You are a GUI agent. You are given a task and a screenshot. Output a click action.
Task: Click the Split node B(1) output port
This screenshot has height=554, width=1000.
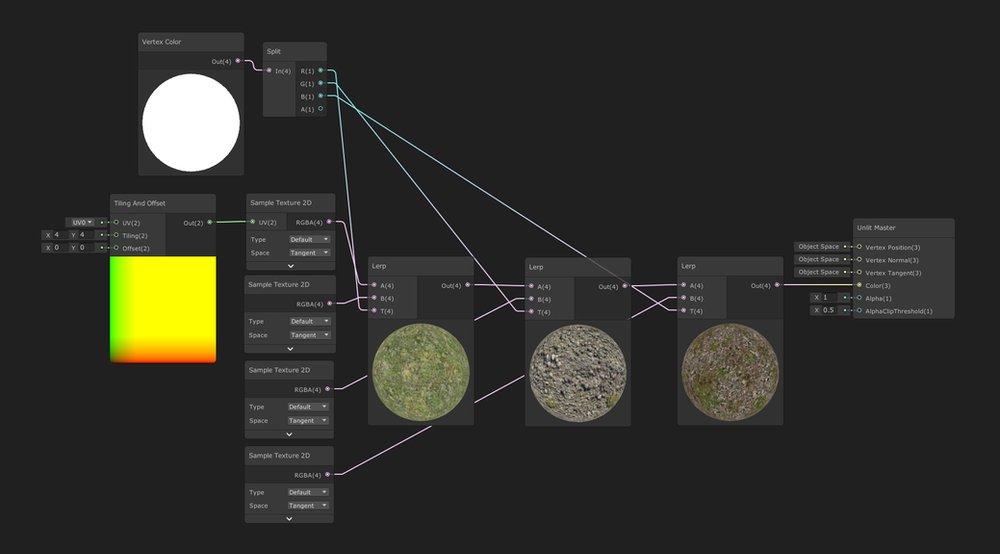click(321, 96)
